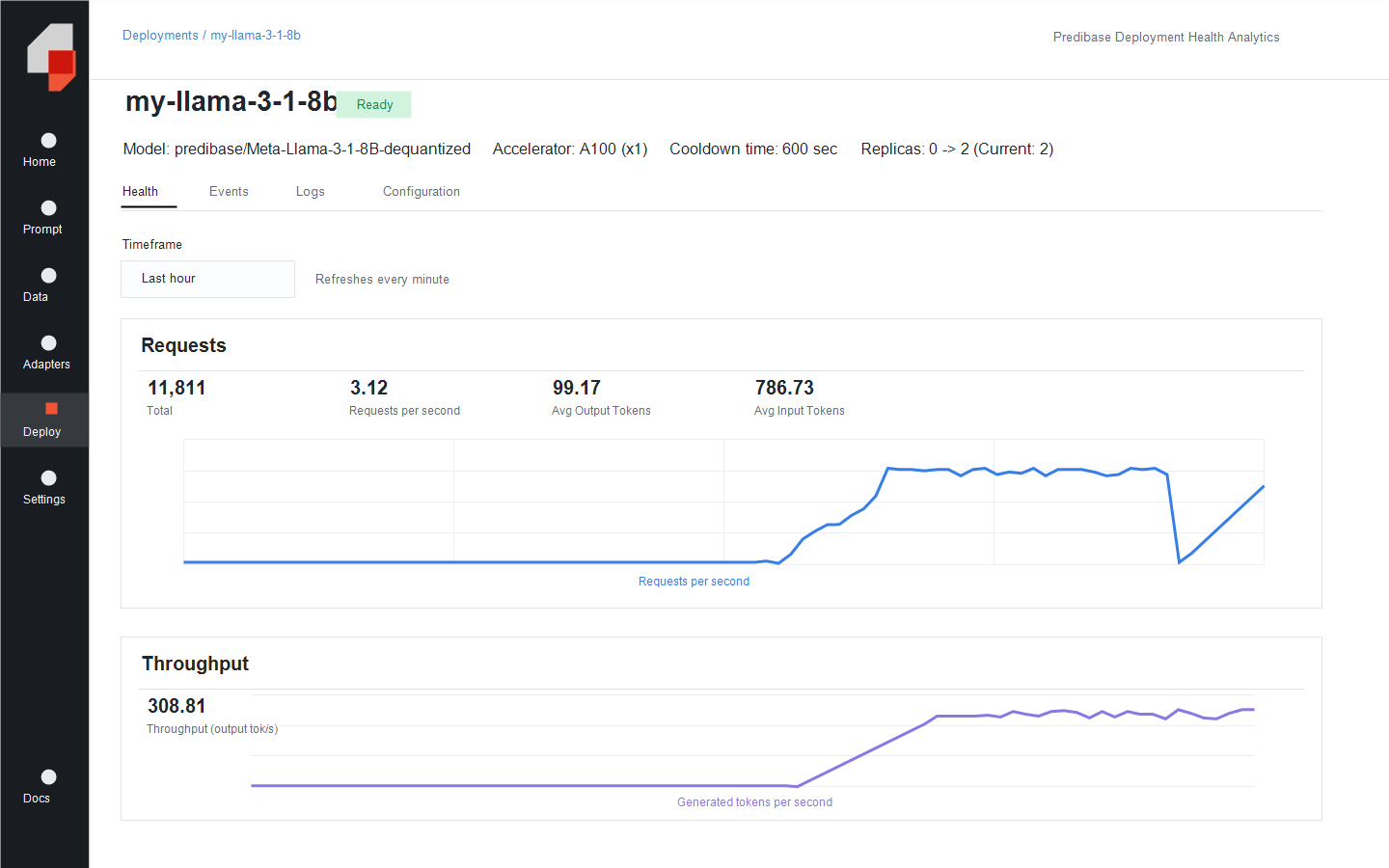The width and height of the screenshot is (1389, 868).
Task: Switch to the Configuration tab
Action: [422, 192]
